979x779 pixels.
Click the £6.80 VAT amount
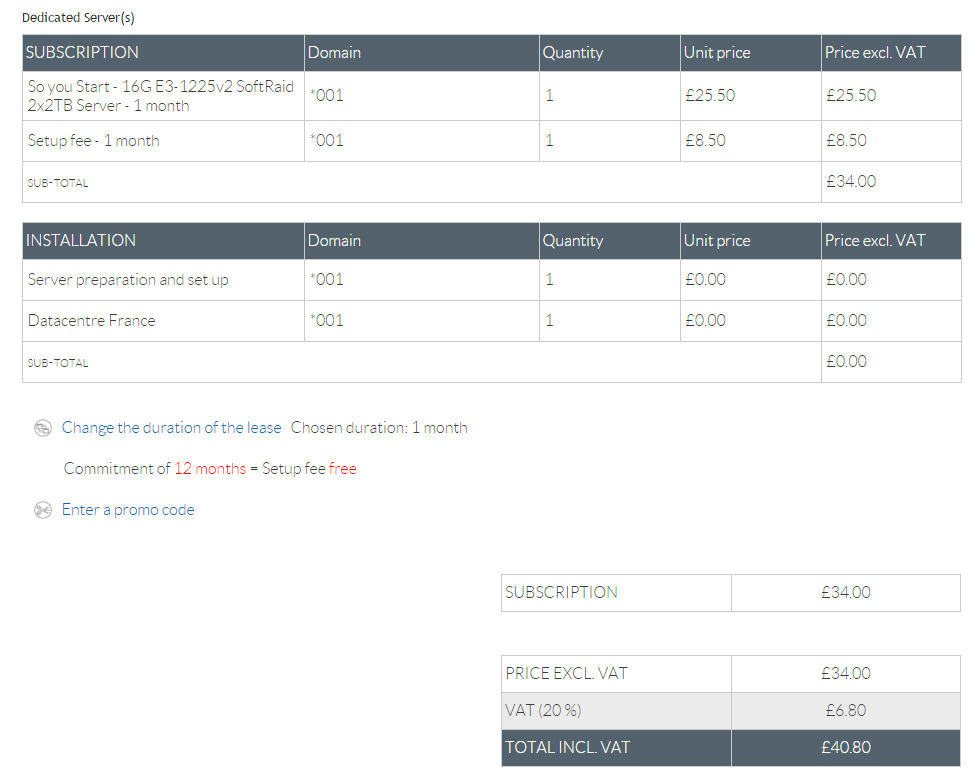pyautogui.click(x=846, y=710)
